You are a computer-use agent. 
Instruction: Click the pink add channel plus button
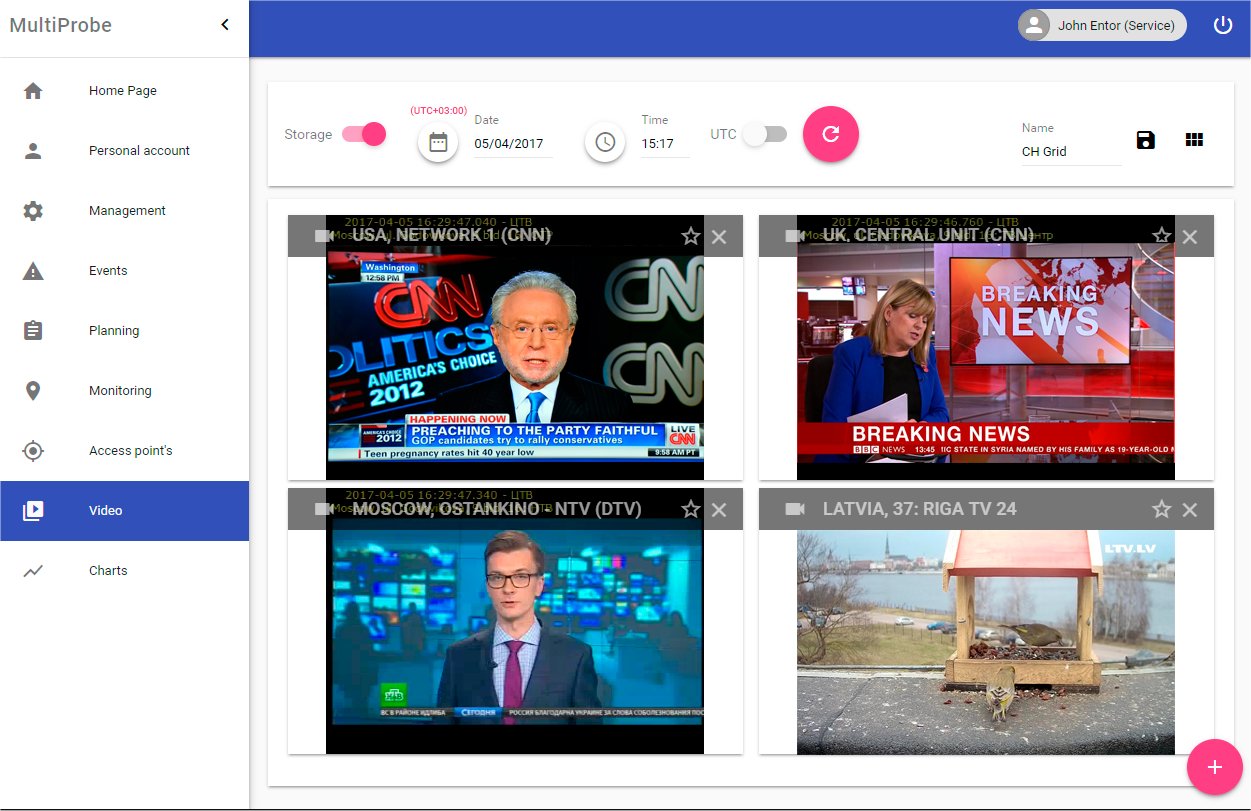pyautogui.click(x=1214, y=767)
